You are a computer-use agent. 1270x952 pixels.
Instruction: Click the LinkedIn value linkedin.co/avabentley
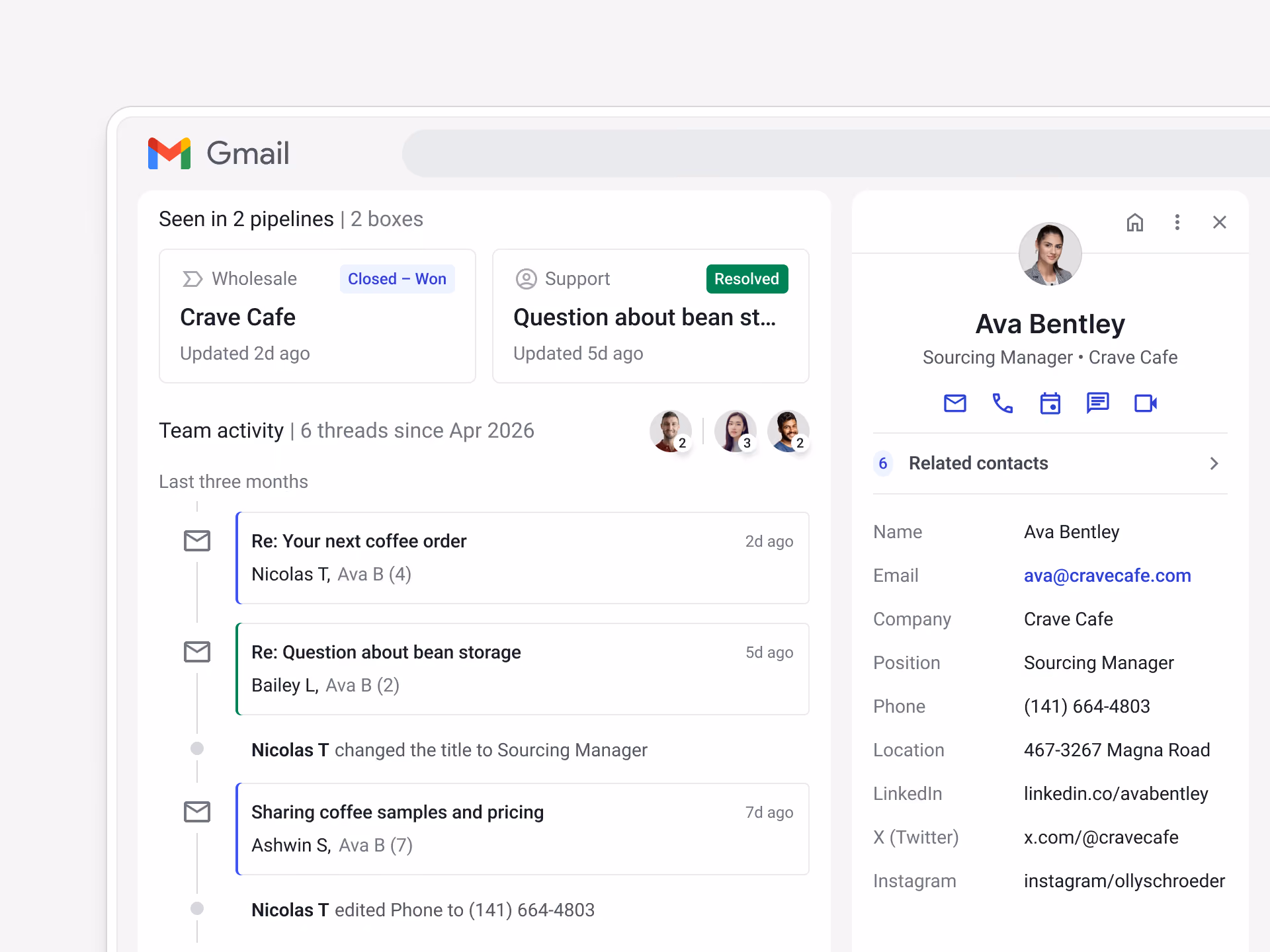coord(1116,793)
